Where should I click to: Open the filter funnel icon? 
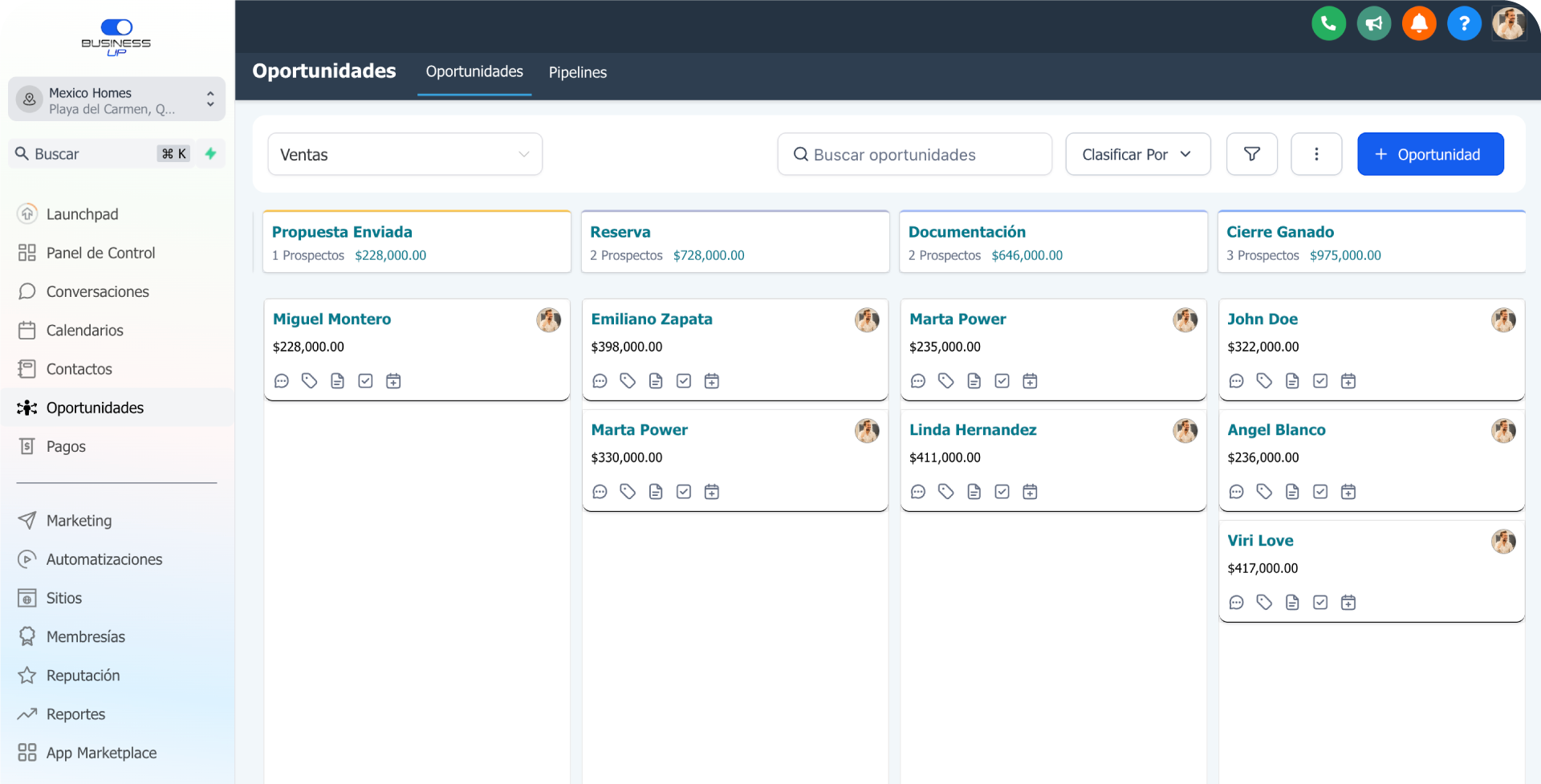[1251, 154]
